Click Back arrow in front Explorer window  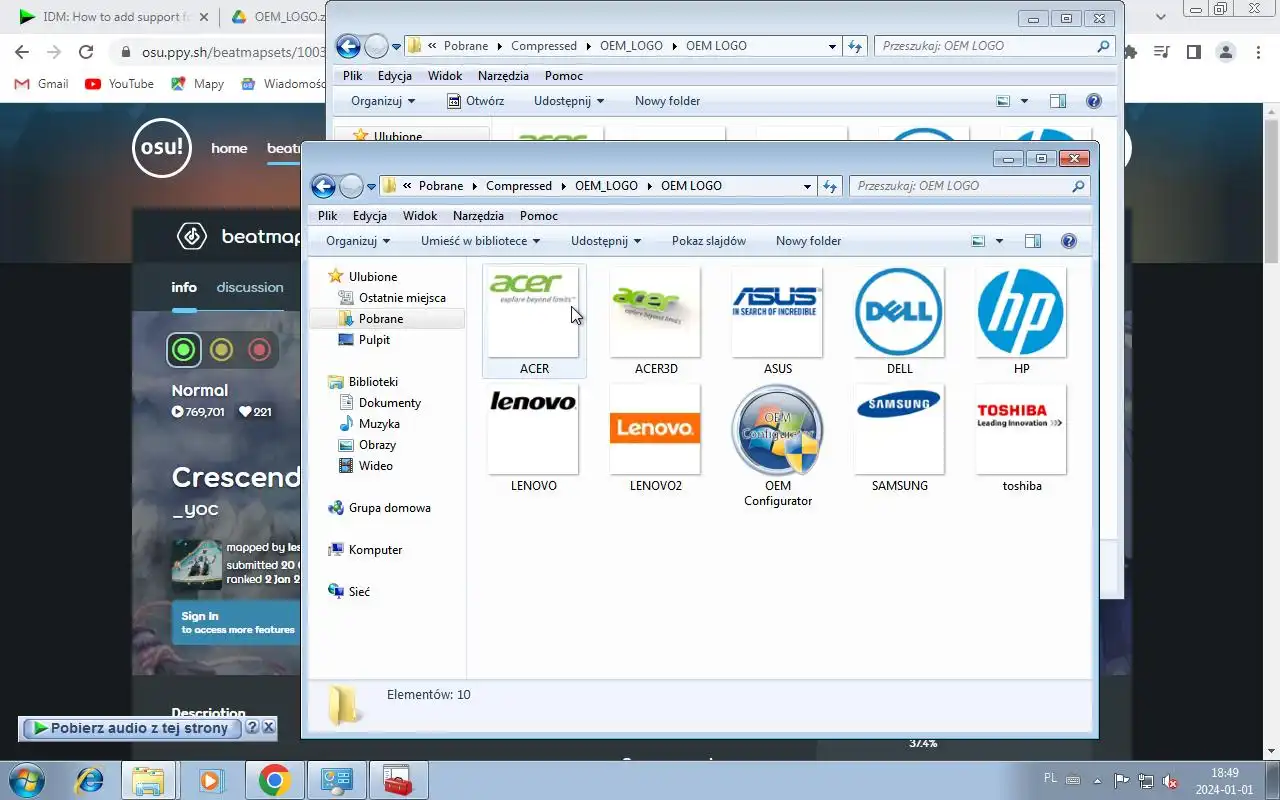pos(323,186)
